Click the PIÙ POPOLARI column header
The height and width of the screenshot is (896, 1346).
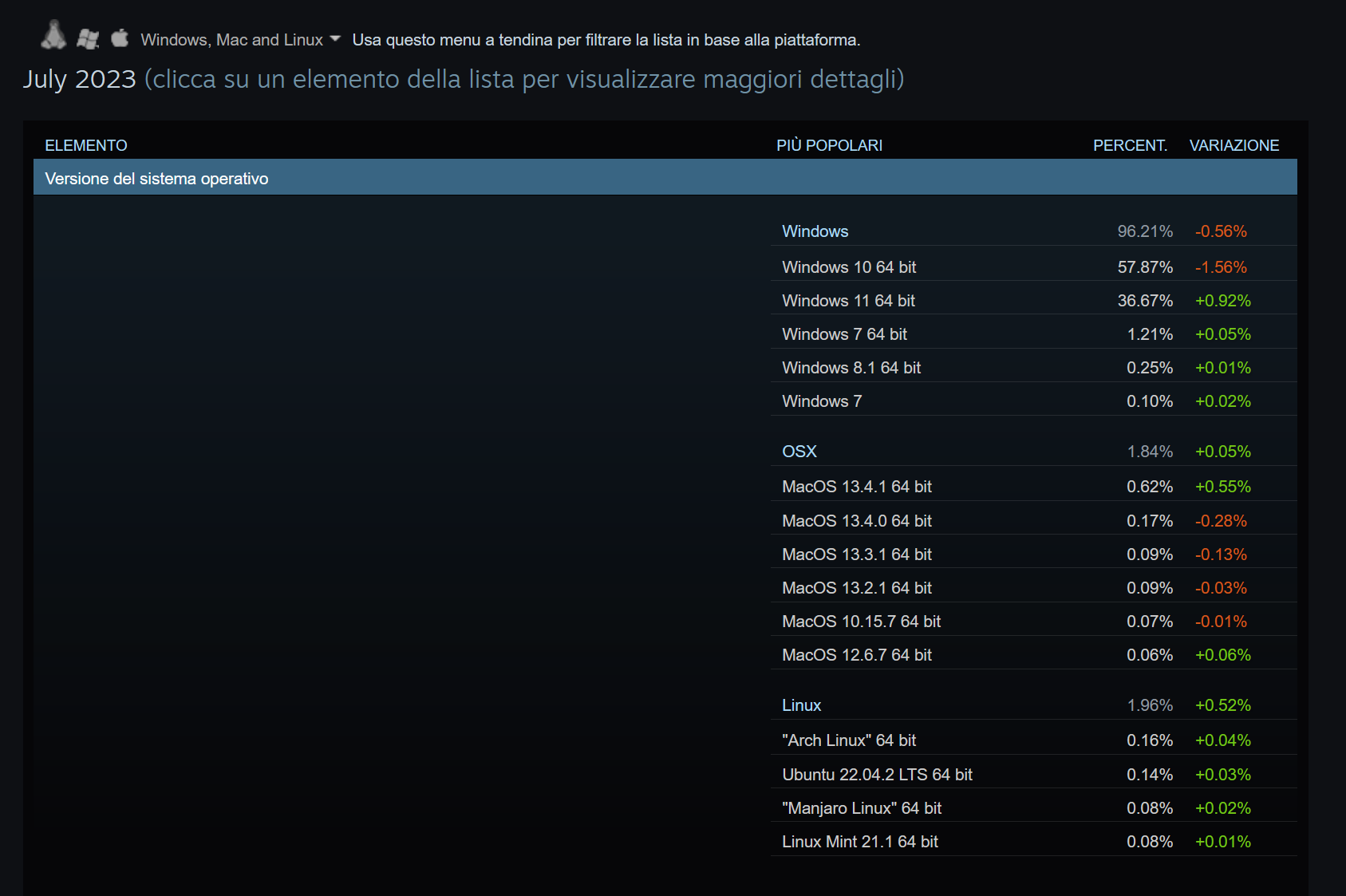click(829, 145)
